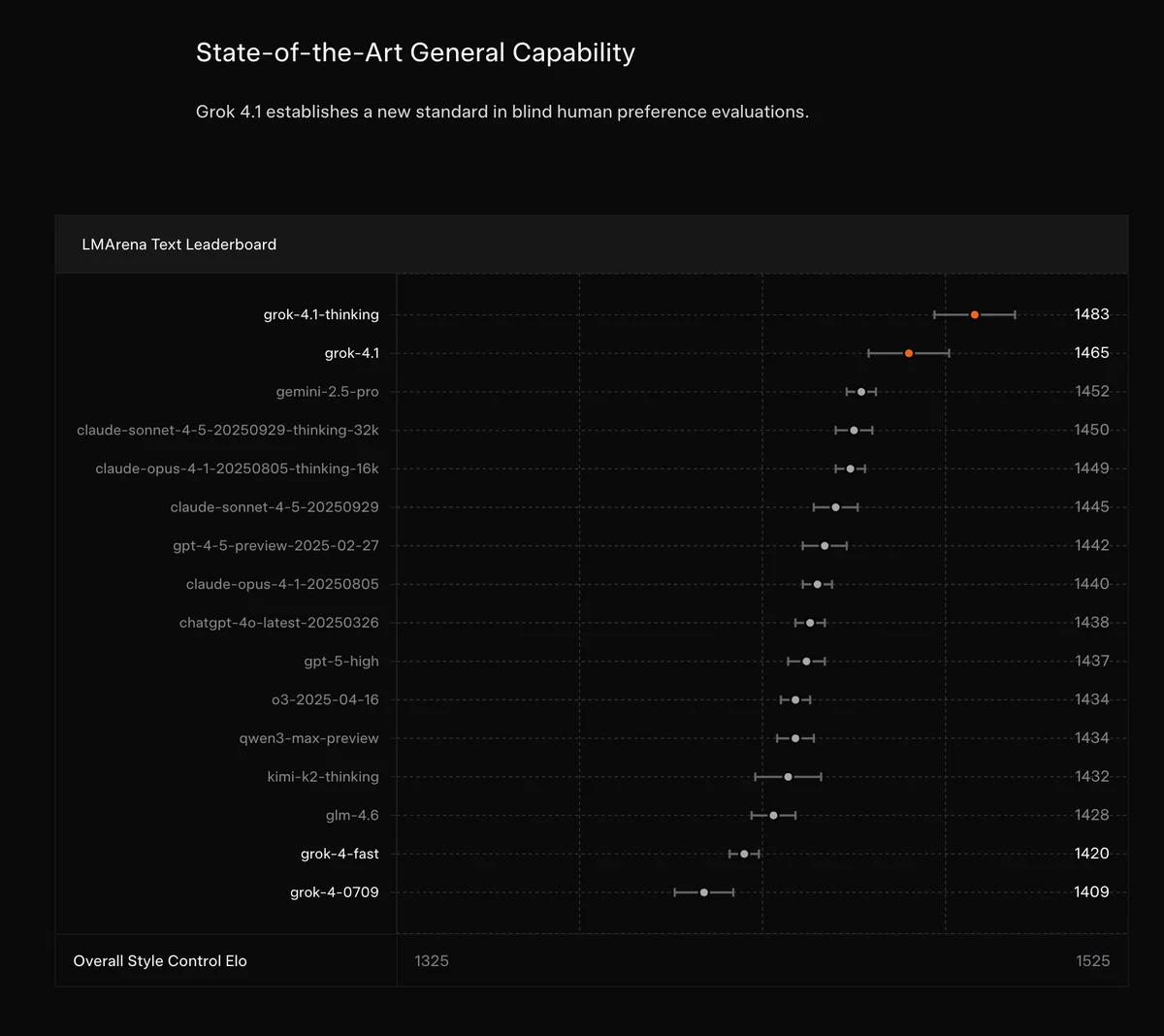Click the 1465 score for grok-4.1
The width and height of the screenshot is (1164, 1036).
1091,353
